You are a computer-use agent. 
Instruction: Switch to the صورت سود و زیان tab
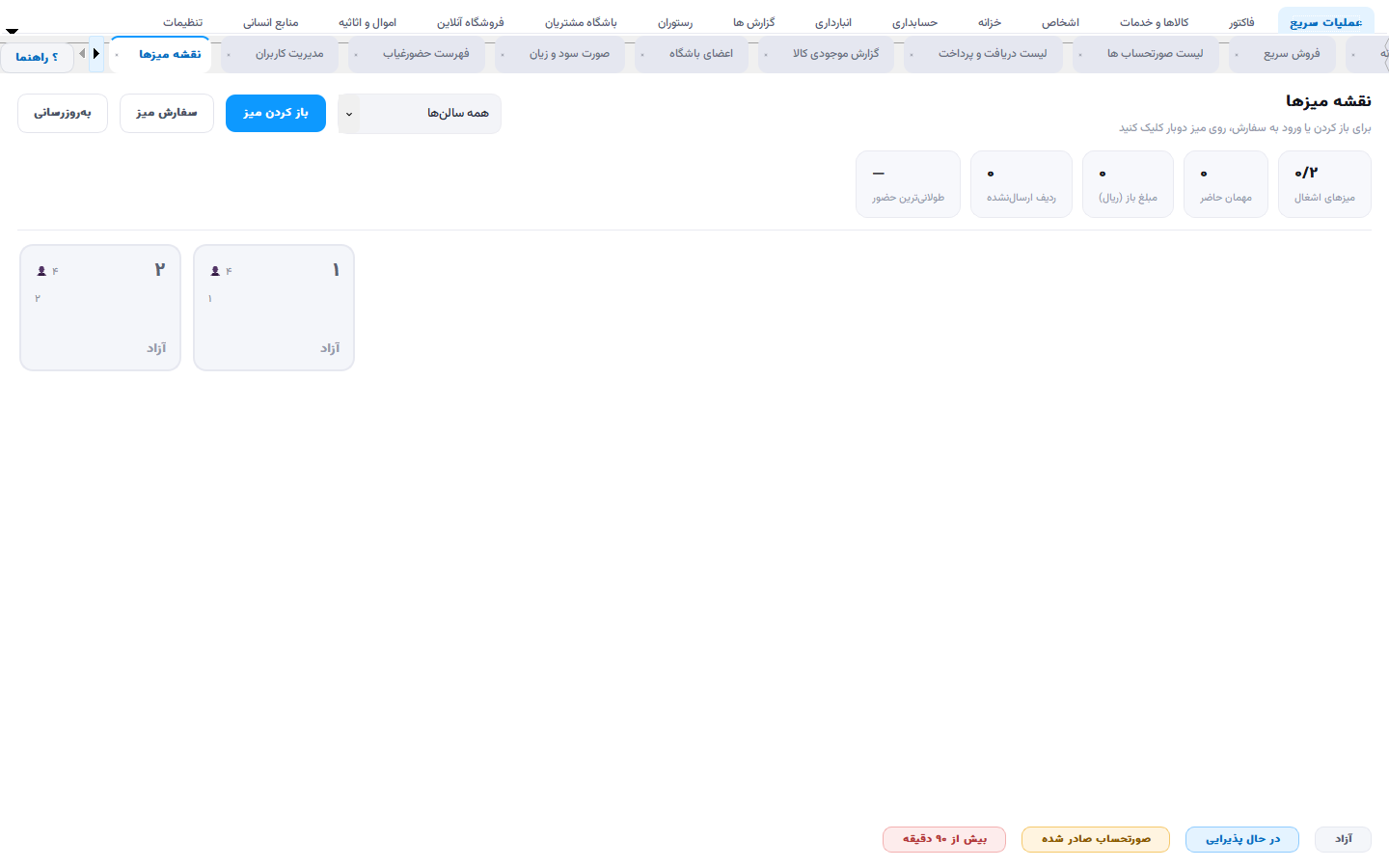[x=560, y=54]
